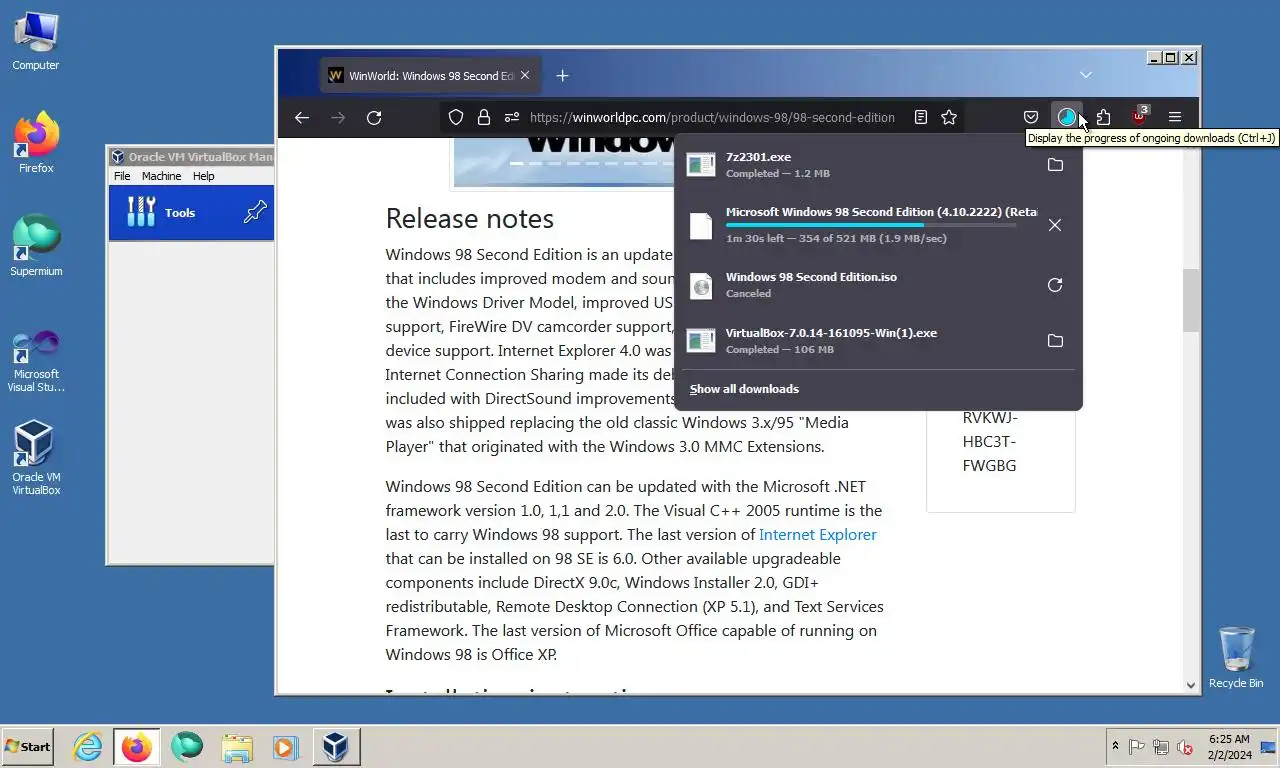The width and height of the screenshot is (1280, 768).
Task: Click the downloads progress toolbar button
Action: (1067, 117)
